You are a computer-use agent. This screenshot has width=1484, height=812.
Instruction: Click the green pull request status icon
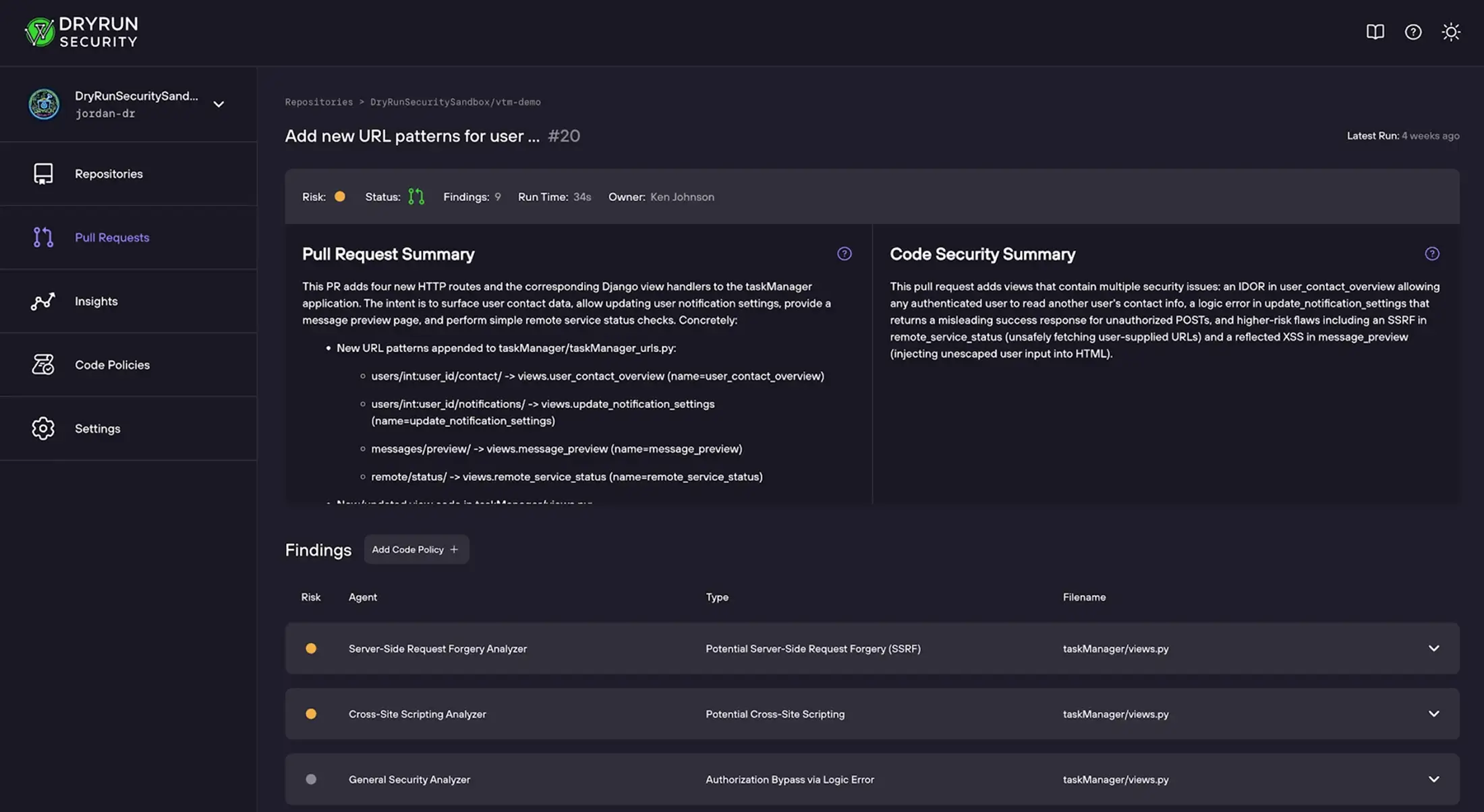(x=416, y=196)
